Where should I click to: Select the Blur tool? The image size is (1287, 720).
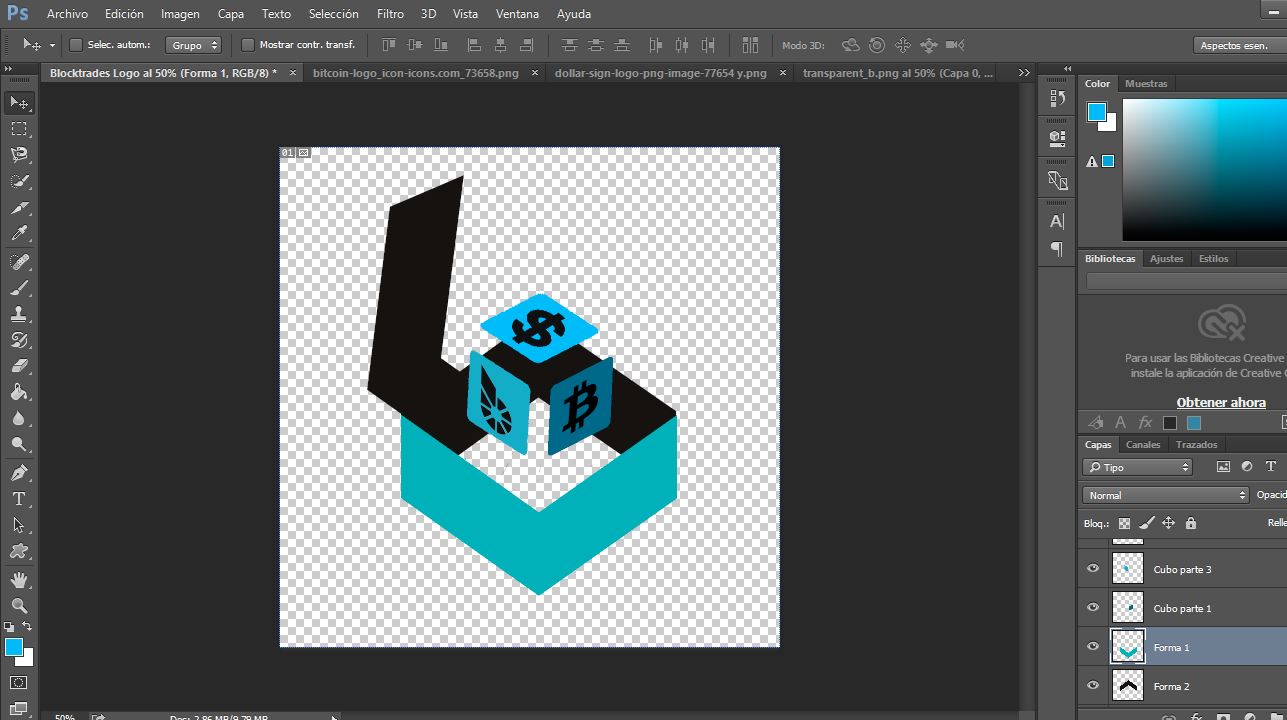click(x=19, y=418)
